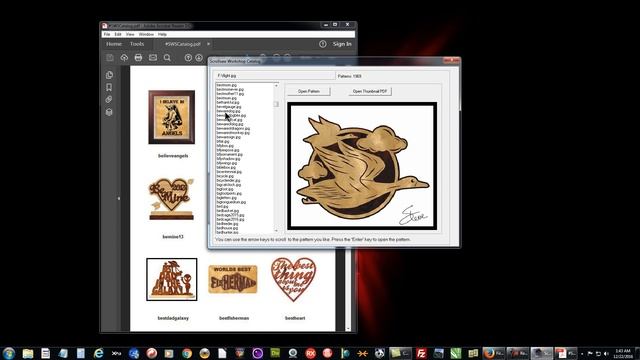Click the bestdadgalaxy thumbnail in the PDF
640x360 pixels.
171,280
